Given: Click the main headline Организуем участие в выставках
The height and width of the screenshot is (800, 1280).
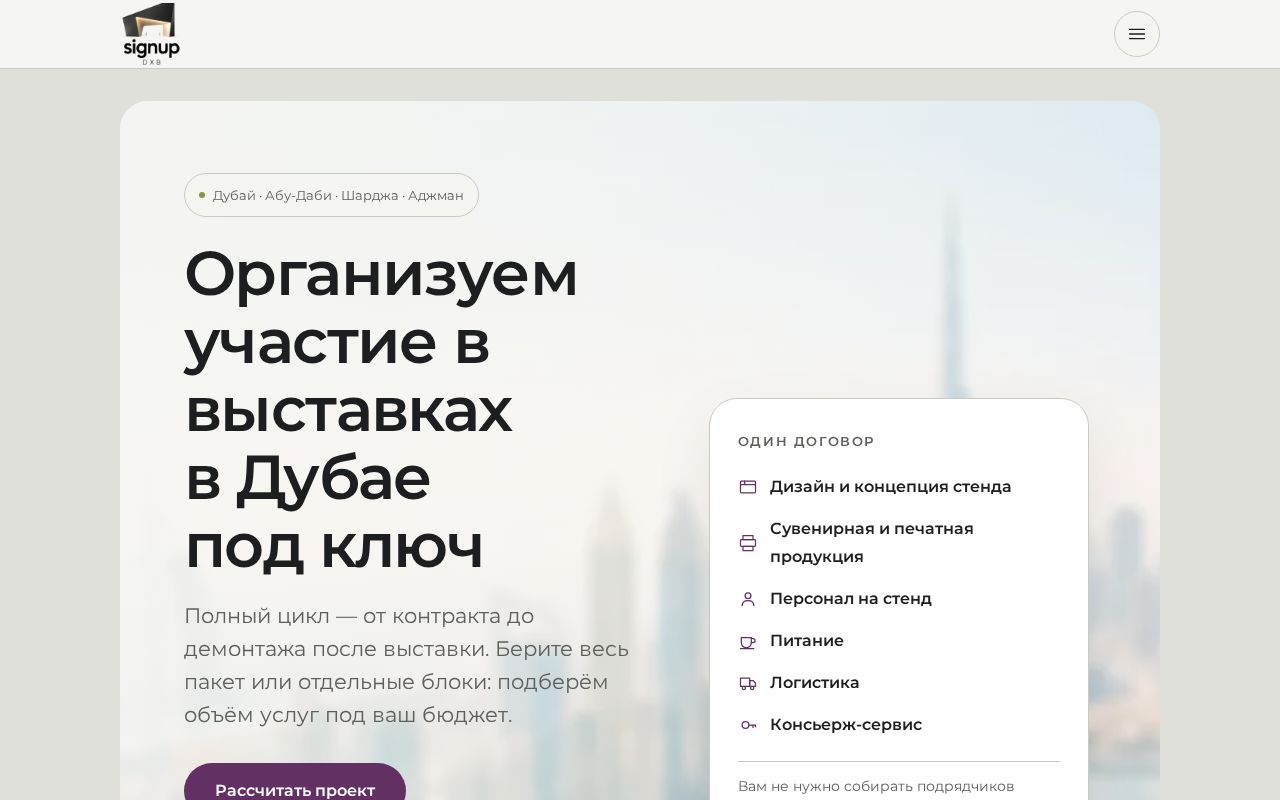Looking at the screenshot, I should click(x=381, y=409).
